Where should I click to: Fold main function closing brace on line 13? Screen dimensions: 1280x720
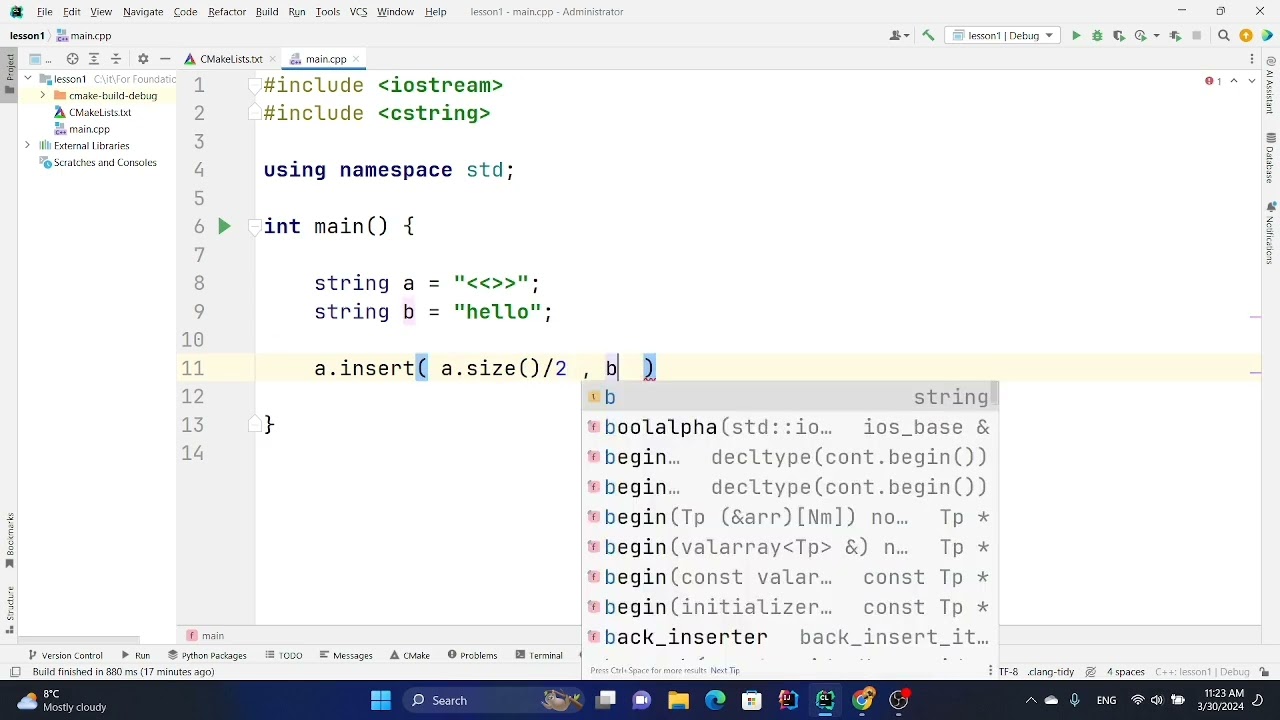pos(256,425)
